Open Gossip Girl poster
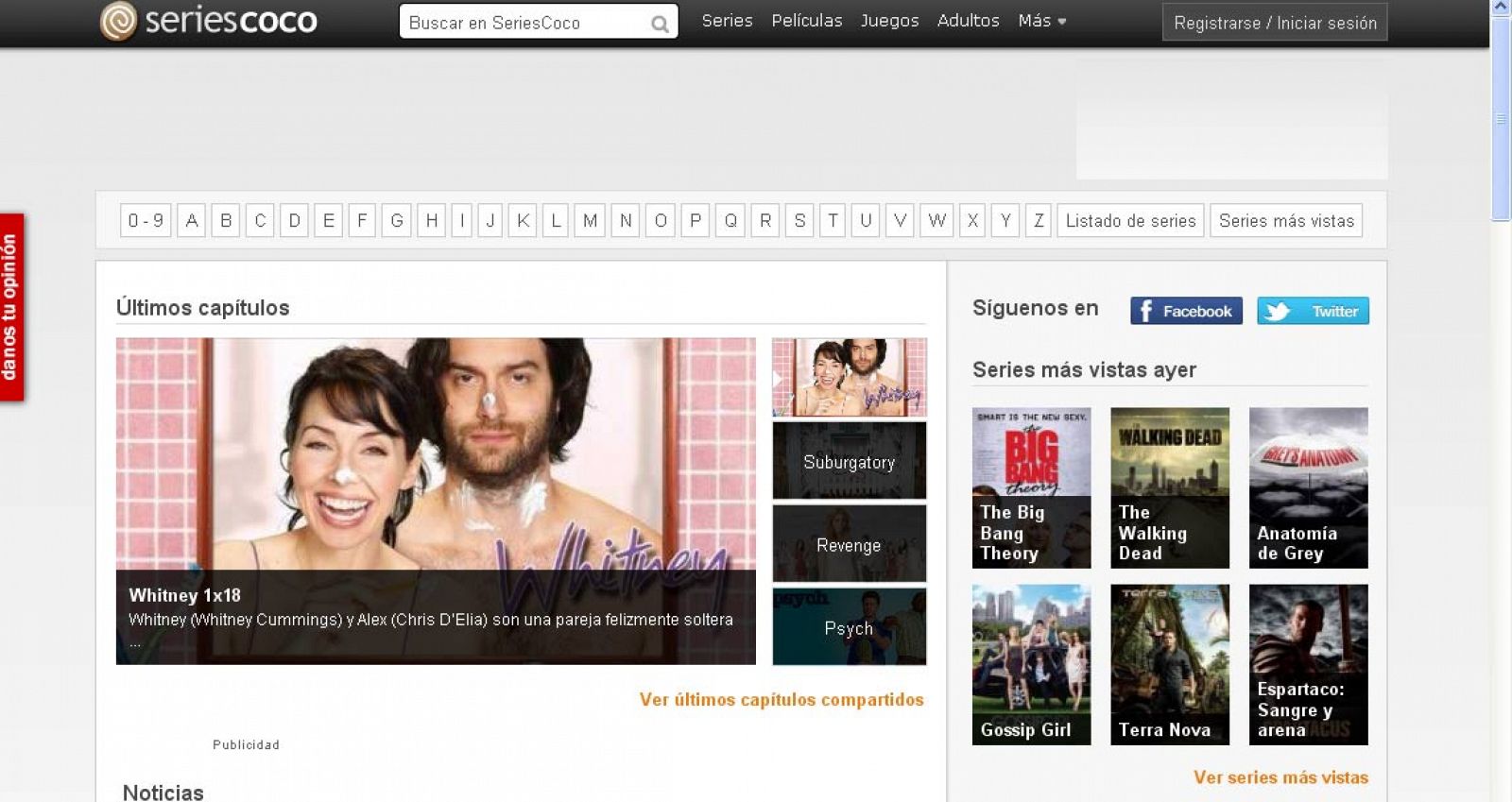1512x802 pixels. 1031,665
